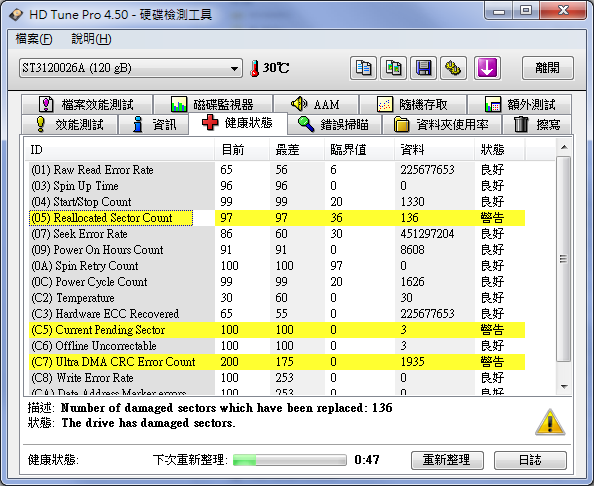Screen dimensions: 594x486
Task: Switch to the 擦寫 tab
Action: tap(537, 124)
